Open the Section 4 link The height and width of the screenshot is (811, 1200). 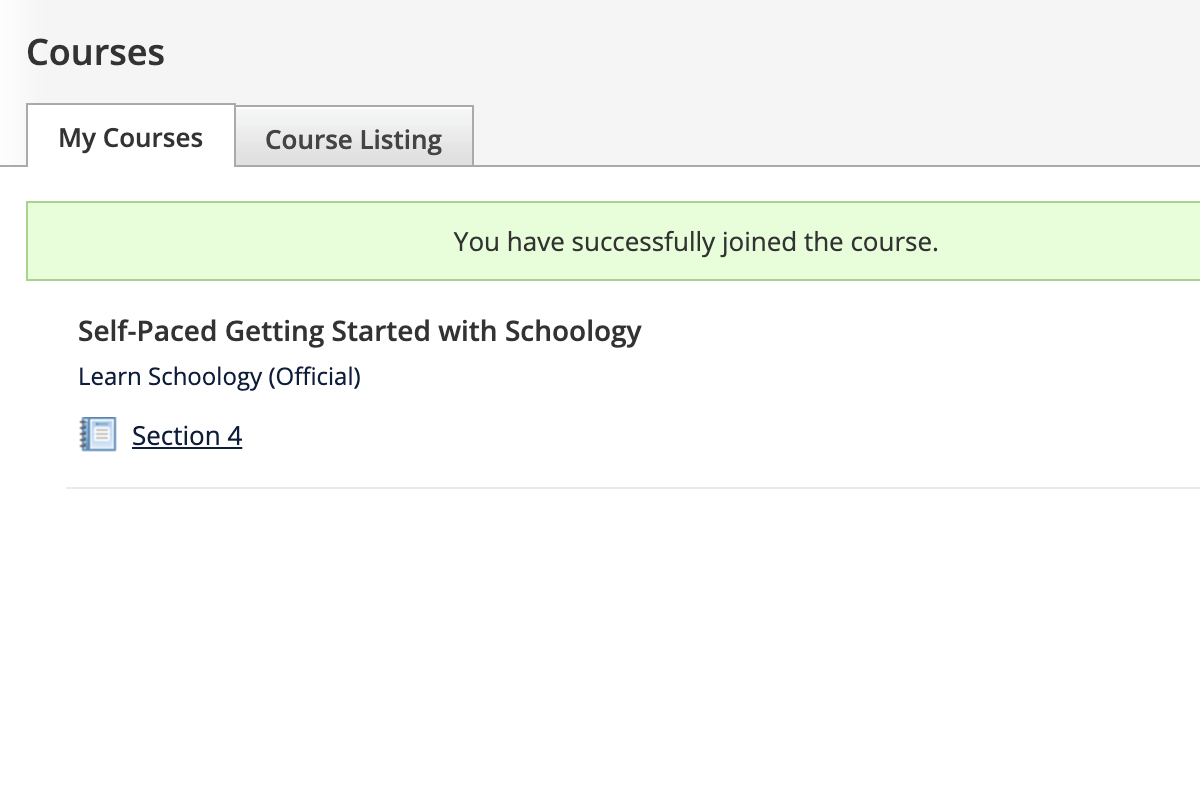click(x=187, y=436)
